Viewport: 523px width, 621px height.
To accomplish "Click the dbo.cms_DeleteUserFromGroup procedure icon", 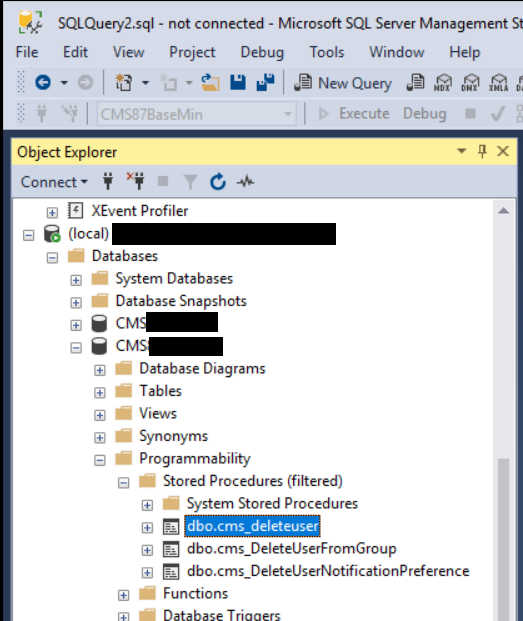I will point(171,550).
